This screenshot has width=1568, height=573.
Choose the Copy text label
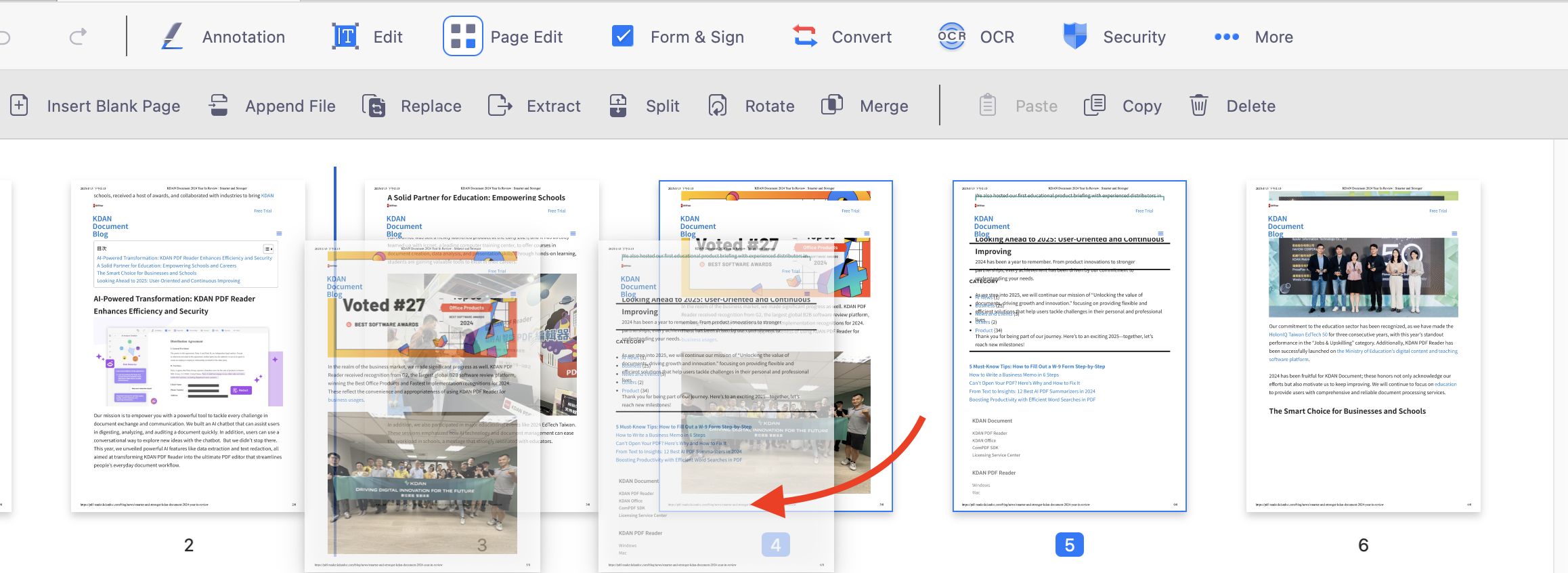[x=1142, y=106]
